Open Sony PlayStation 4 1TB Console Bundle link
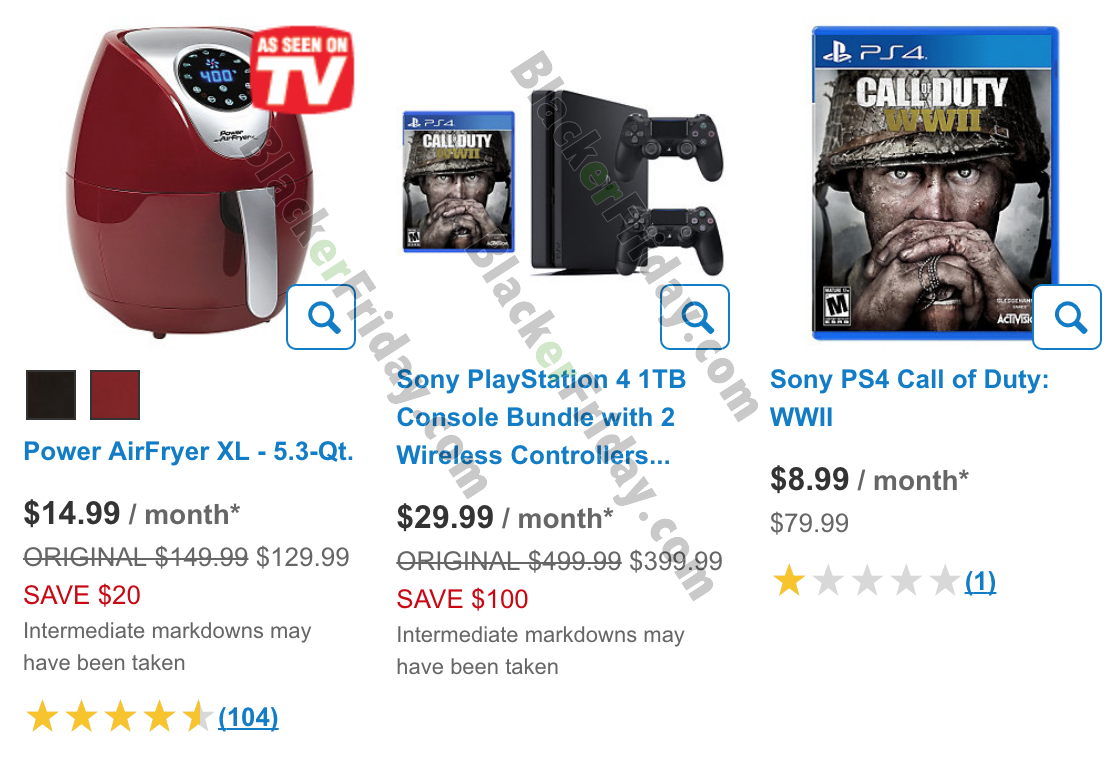 [x=541, y=417]
